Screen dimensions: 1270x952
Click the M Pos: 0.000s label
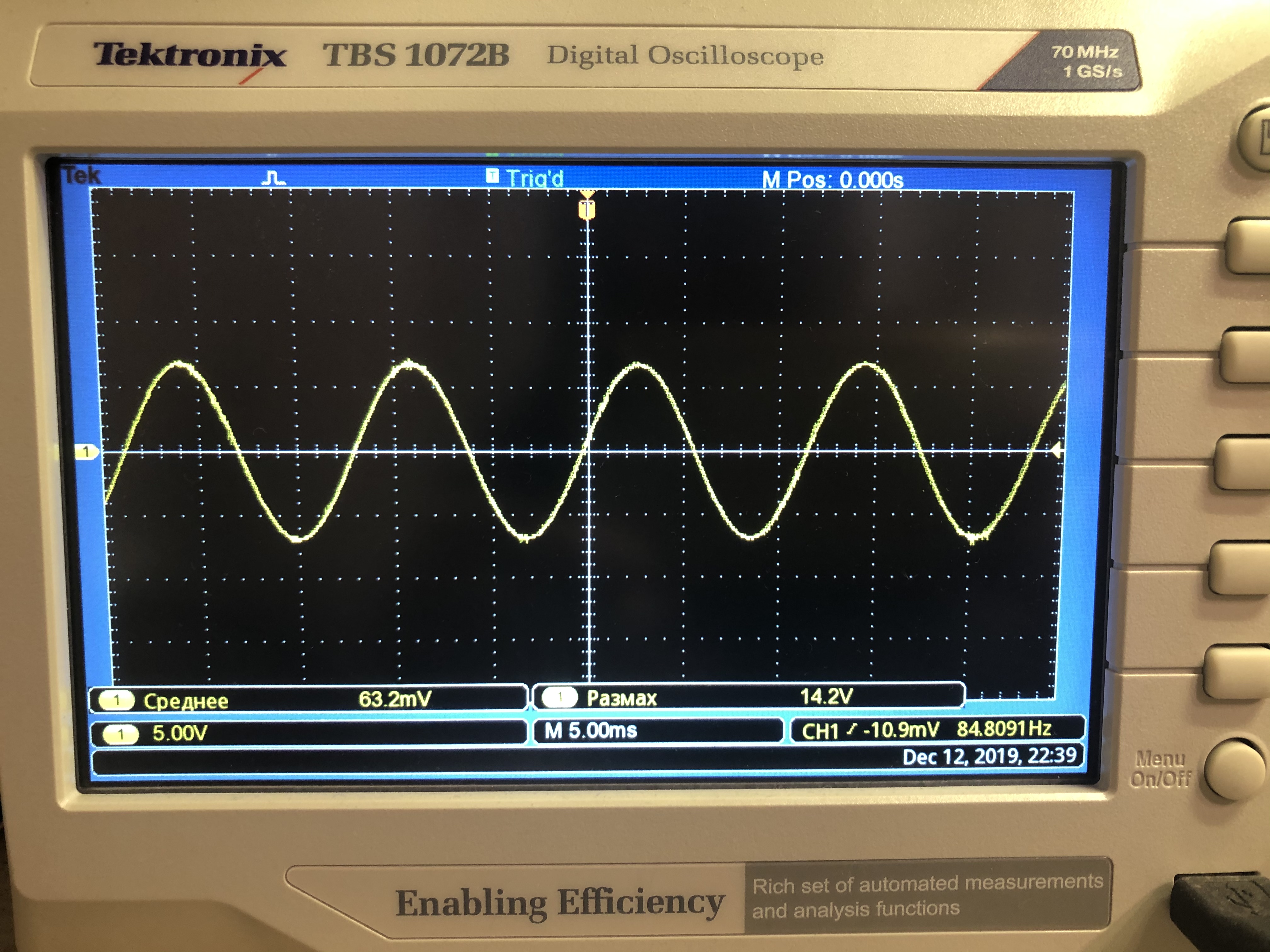(x=832, y=180)
